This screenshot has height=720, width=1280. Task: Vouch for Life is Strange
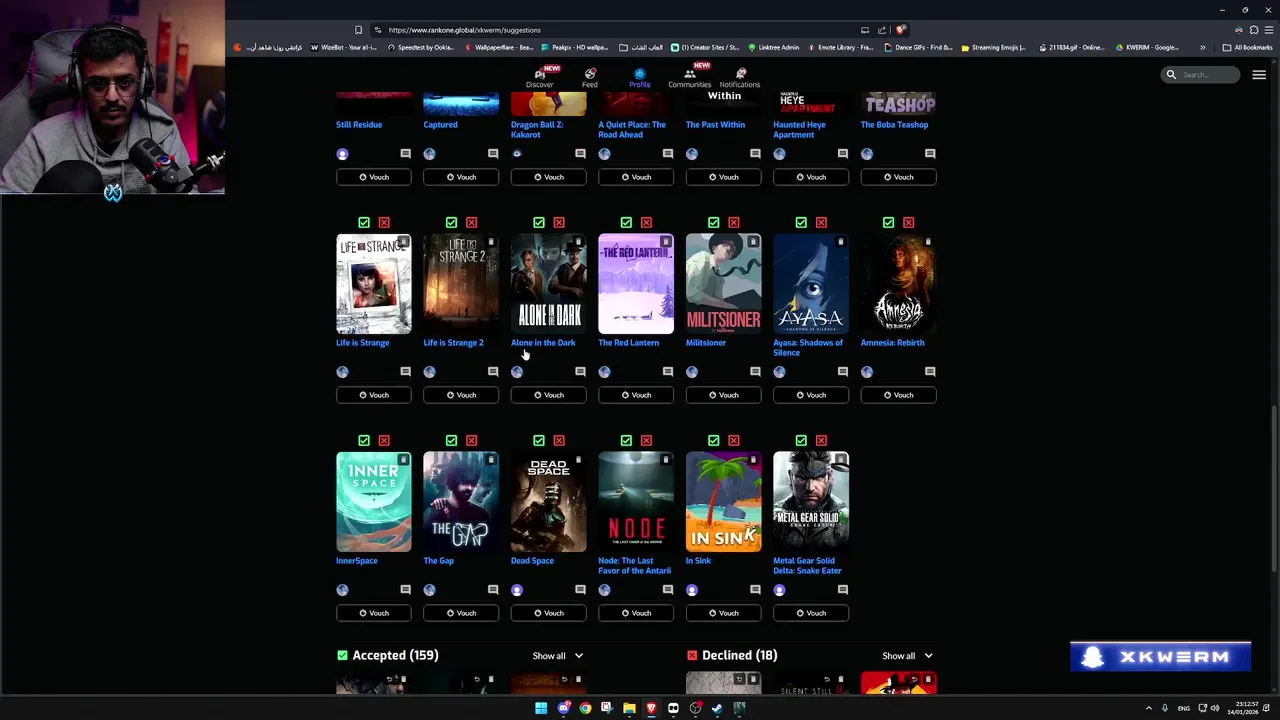373,395
